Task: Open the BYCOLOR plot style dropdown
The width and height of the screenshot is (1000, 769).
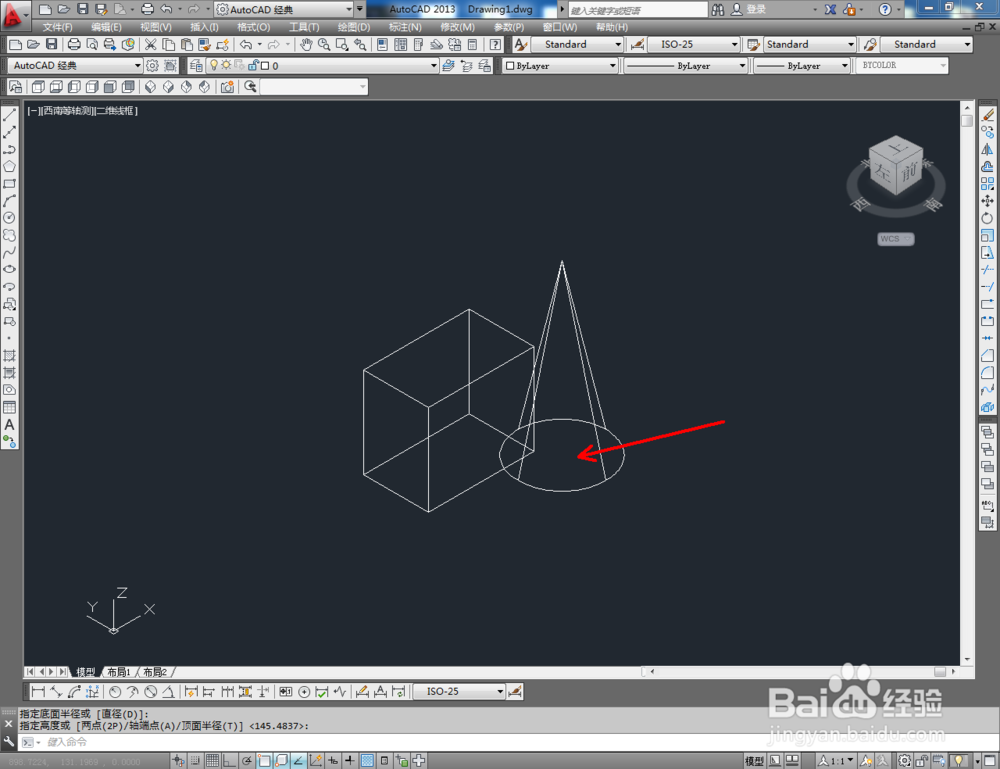Action: point(902,66)
